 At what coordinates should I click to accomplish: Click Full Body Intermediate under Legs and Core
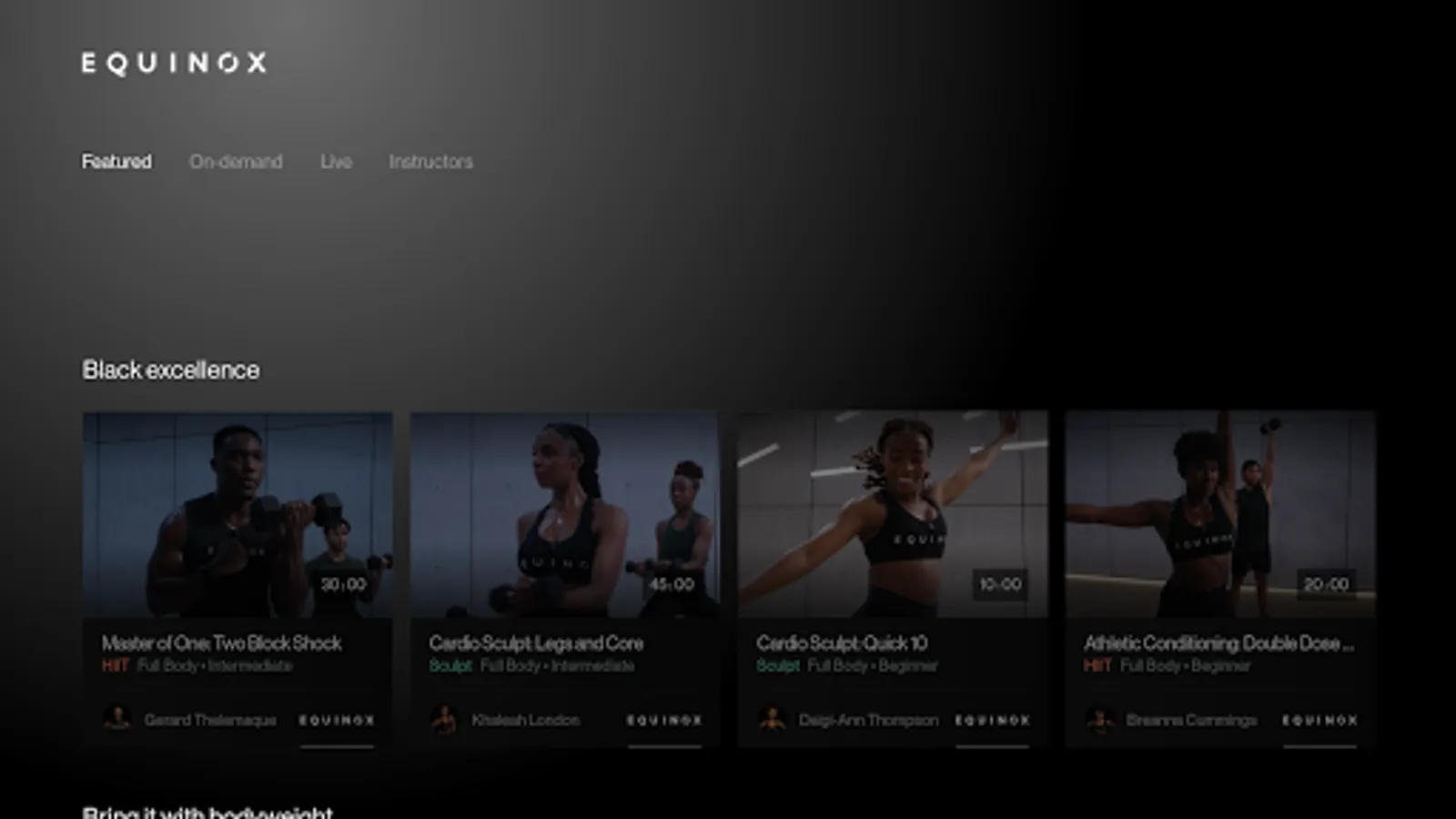pos(557,666)
